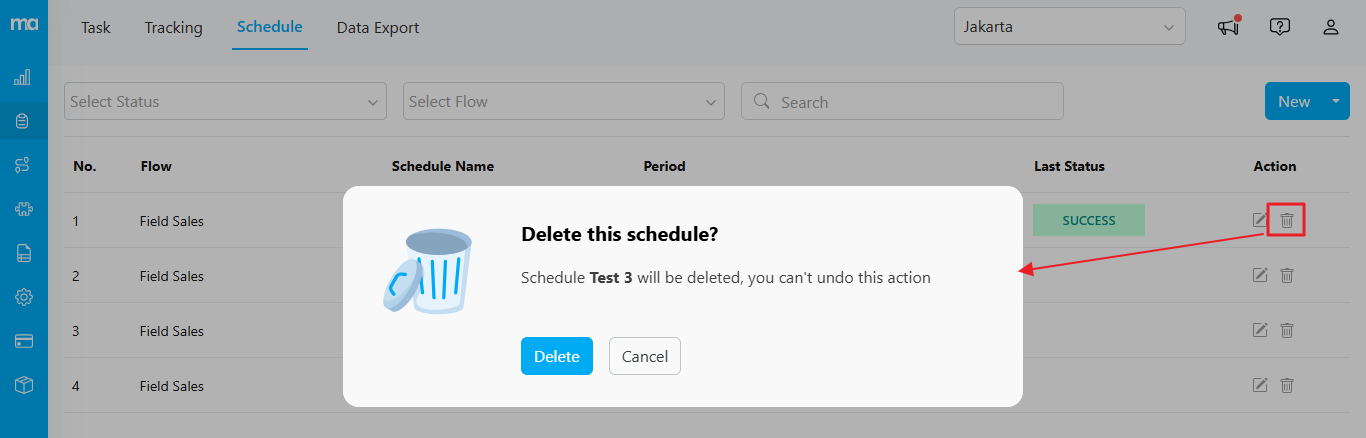Open the user profile icon
Viewport: 1366px width, 438px height.
click(1331, 27)
